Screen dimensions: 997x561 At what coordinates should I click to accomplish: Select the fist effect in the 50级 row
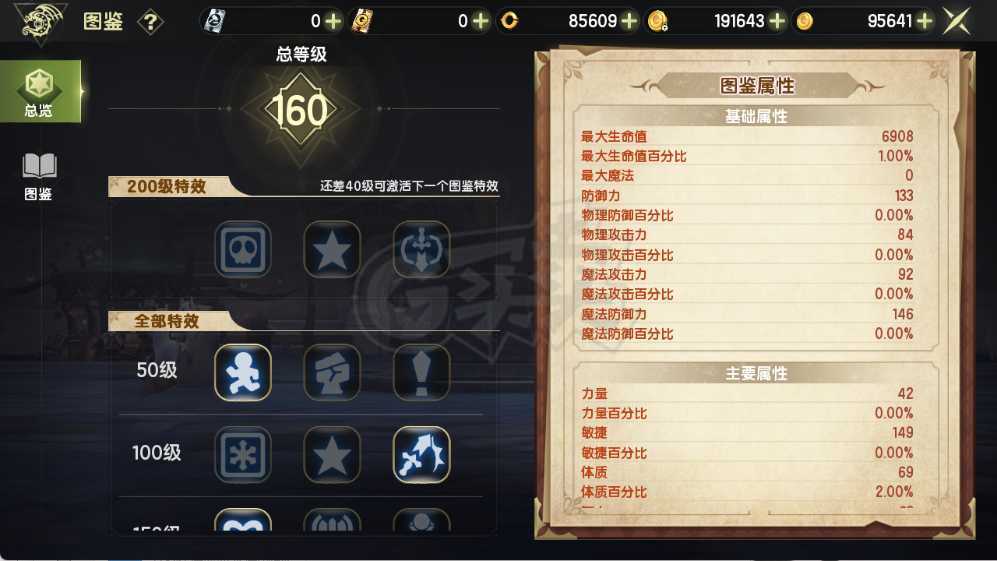[332, 372]
